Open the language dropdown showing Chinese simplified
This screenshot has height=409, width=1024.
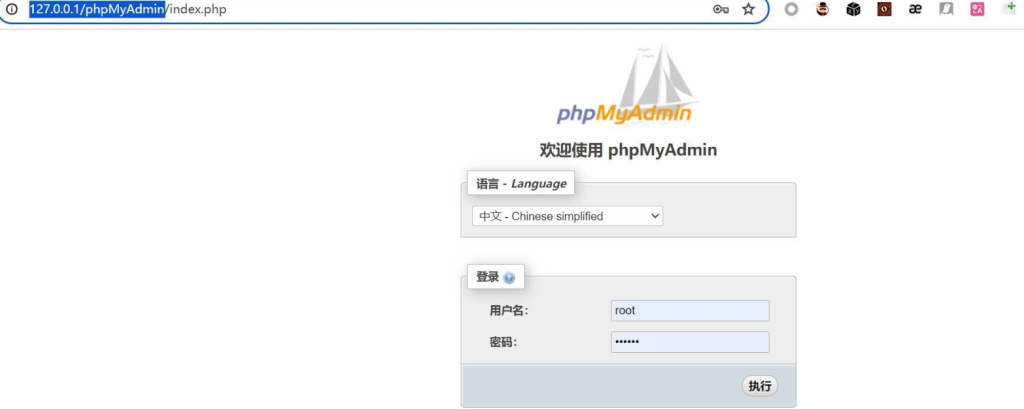(567, 216)
